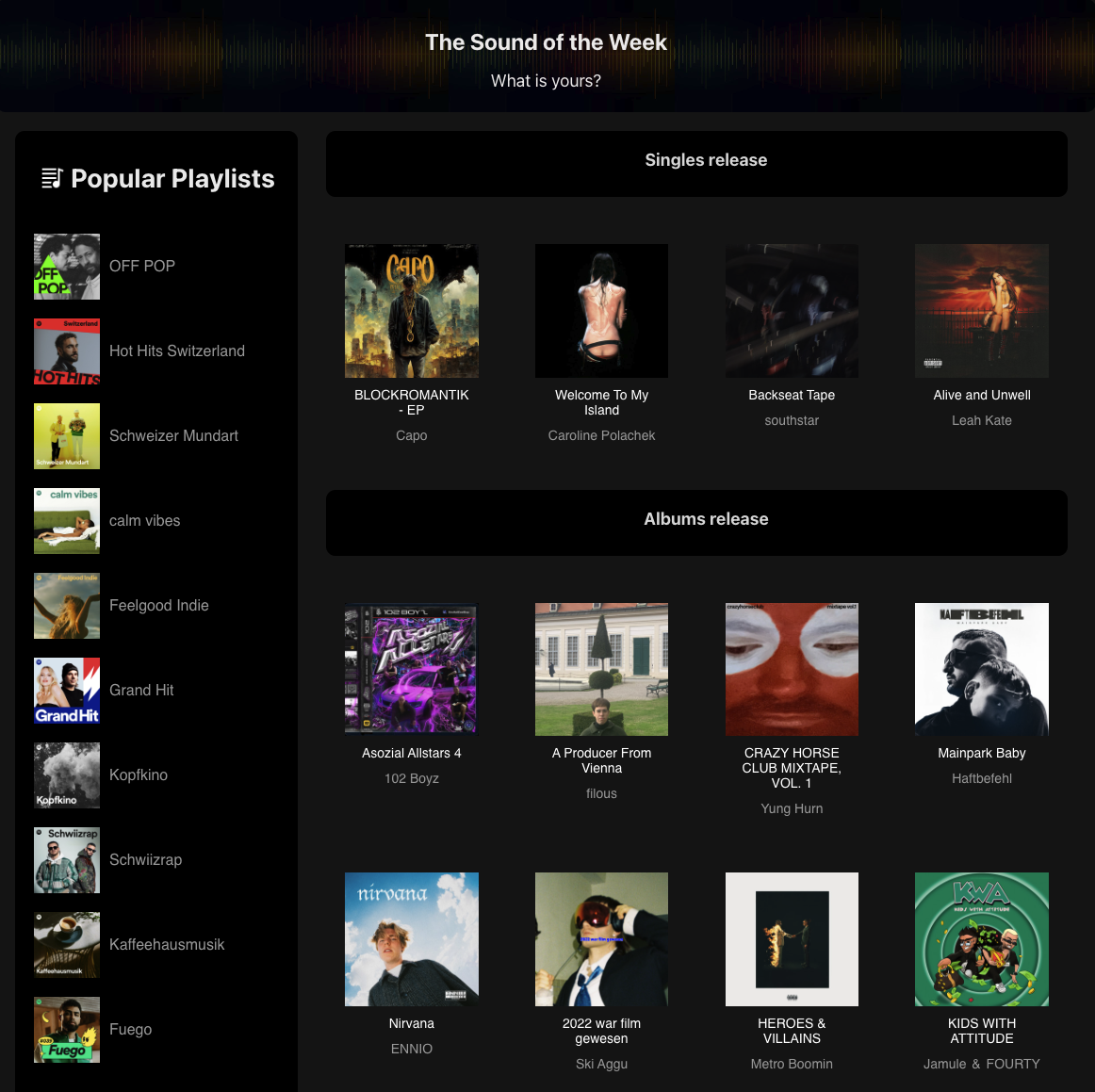Select calm vibes playlist name
This screenshot has width=1095, height=1092.
click(144, 521)
